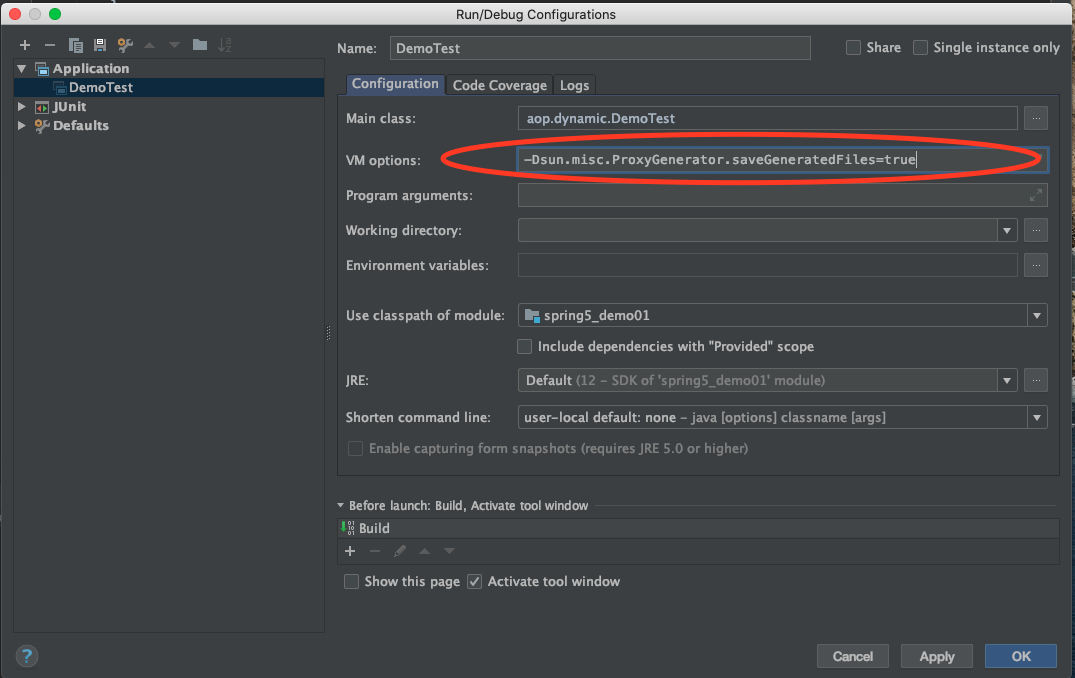This screenshot has height=678, width=1075.
Task: Click the Apply button
Action: click(936, 656)
